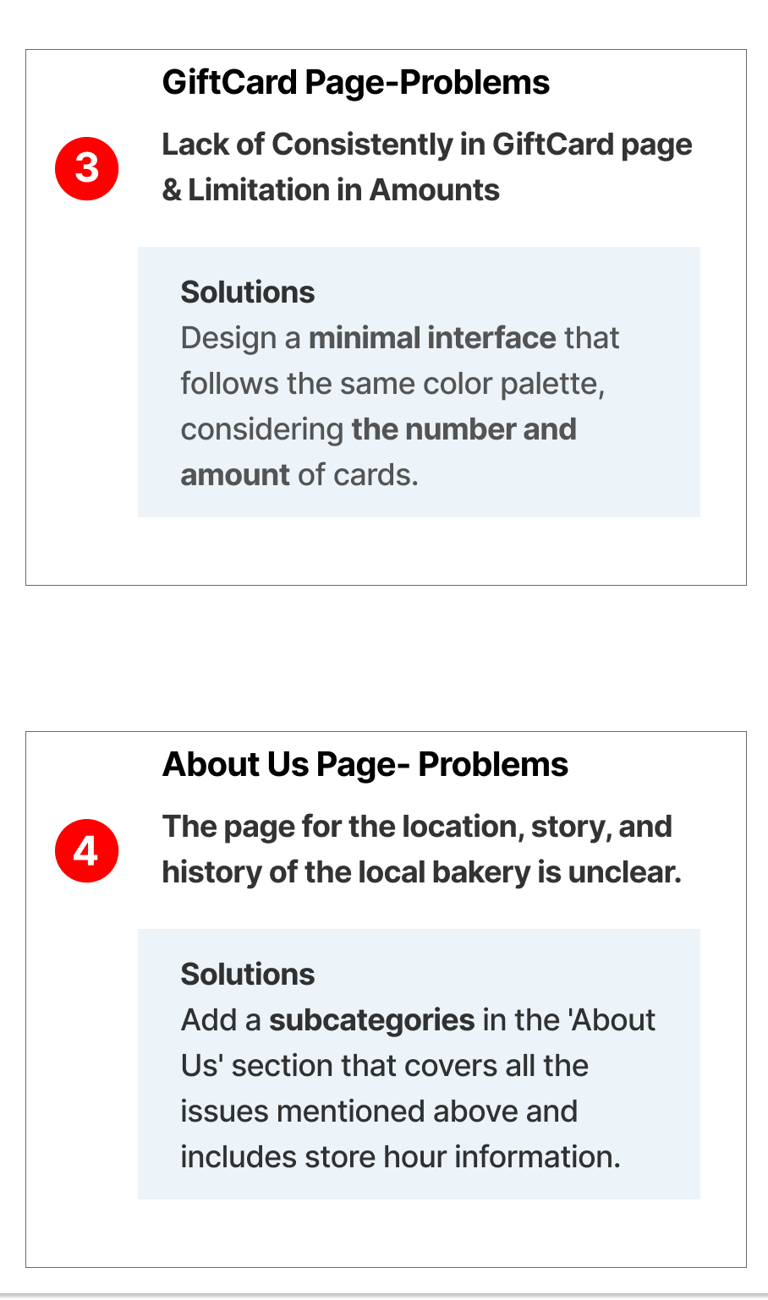The height and width of the screenshot is (1300, 768).
Task: Click 'Add a' text in About Us solution
Action: coord(221,1020)
